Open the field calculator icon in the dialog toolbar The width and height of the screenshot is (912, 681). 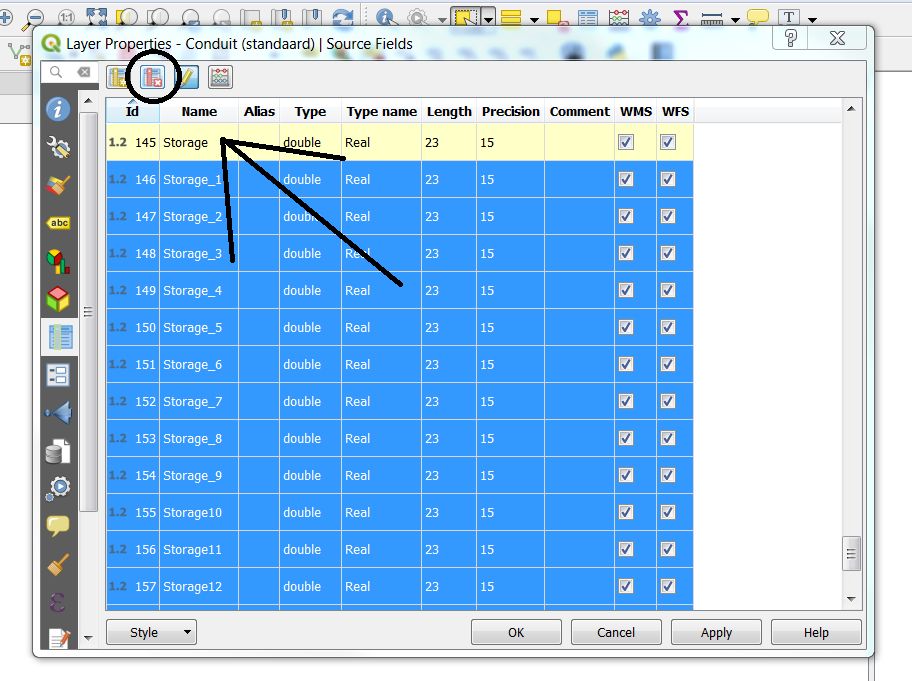click(x=220, y=77)
